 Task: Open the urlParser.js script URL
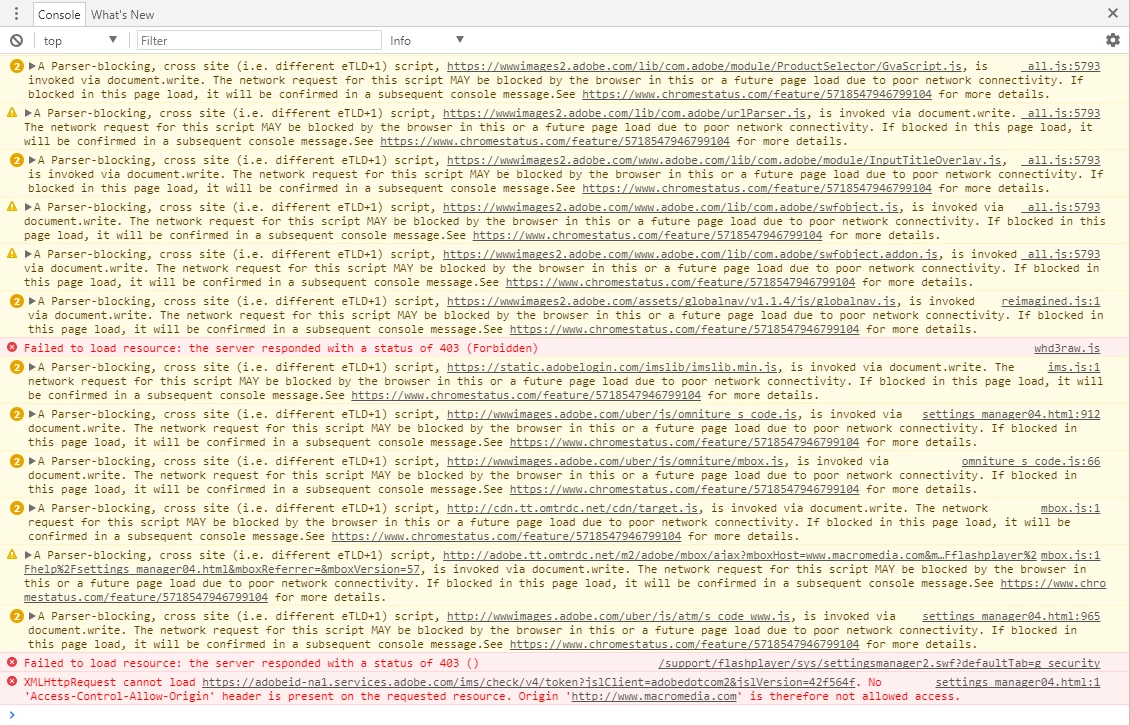624,113
